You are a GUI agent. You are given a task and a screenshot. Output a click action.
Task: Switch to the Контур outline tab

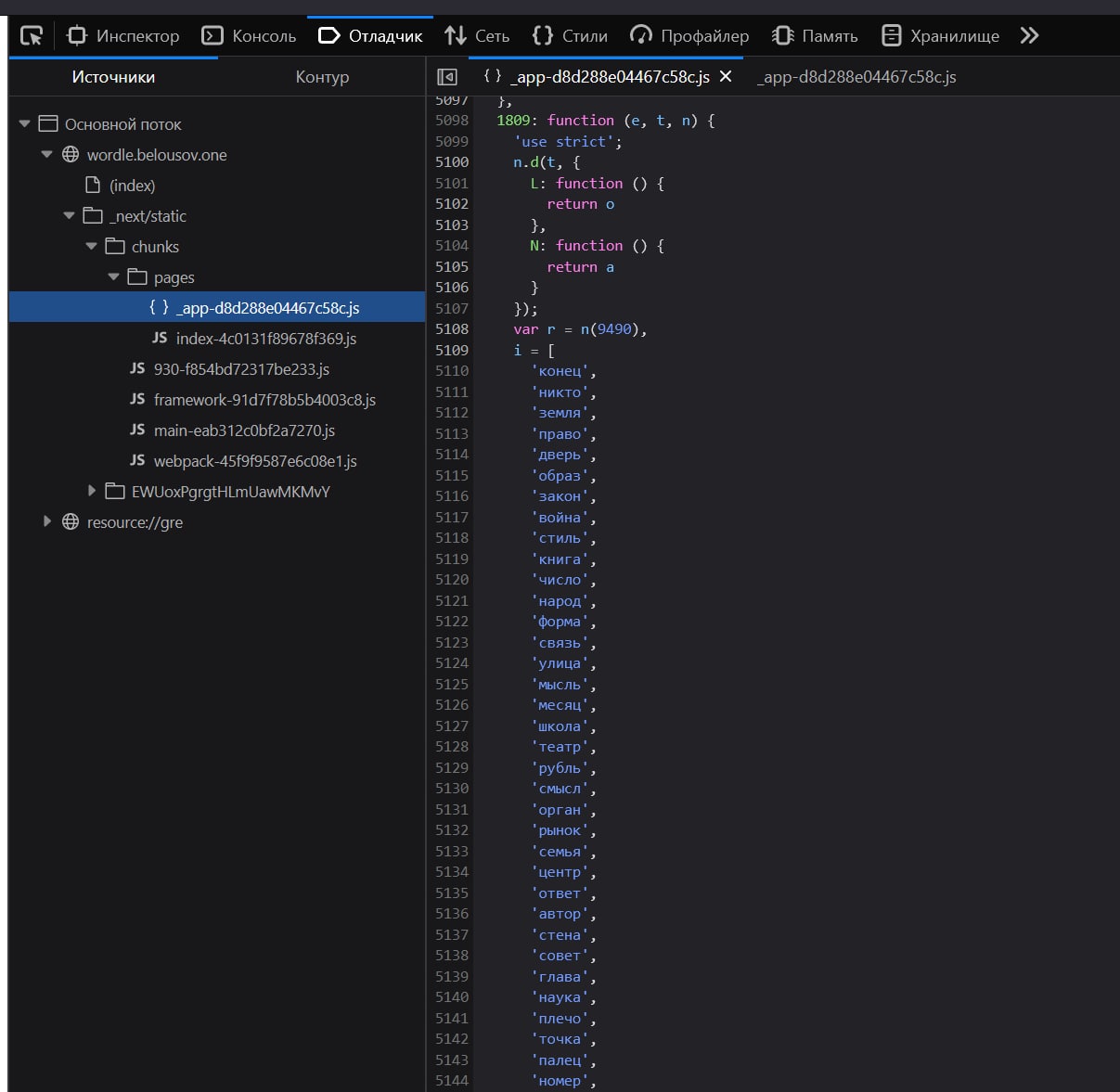322,77
